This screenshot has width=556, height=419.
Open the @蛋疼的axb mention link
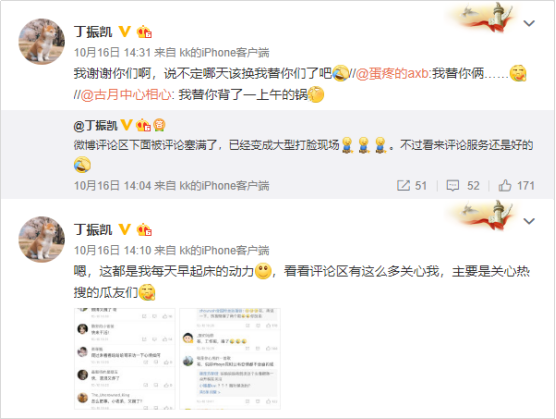(393, 73)
